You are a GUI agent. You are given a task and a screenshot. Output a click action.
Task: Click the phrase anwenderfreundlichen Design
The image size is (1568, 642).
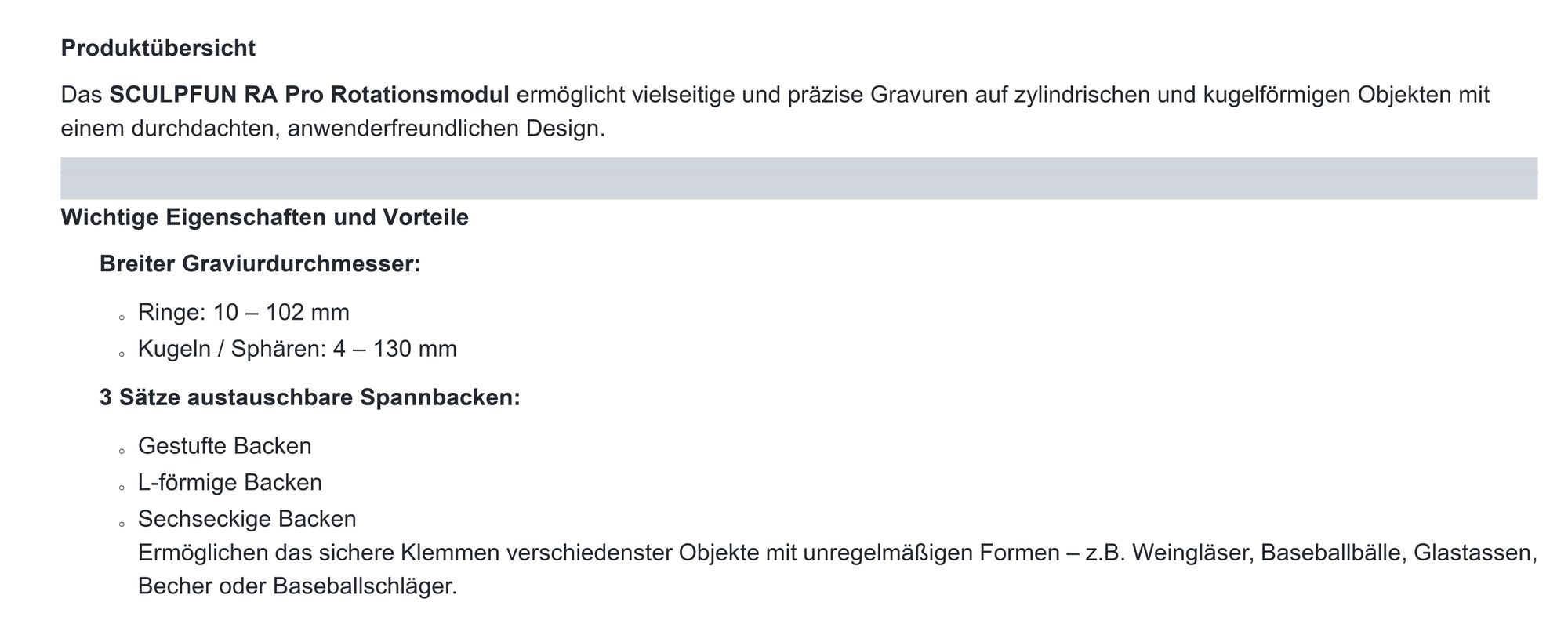coord(447,129)
